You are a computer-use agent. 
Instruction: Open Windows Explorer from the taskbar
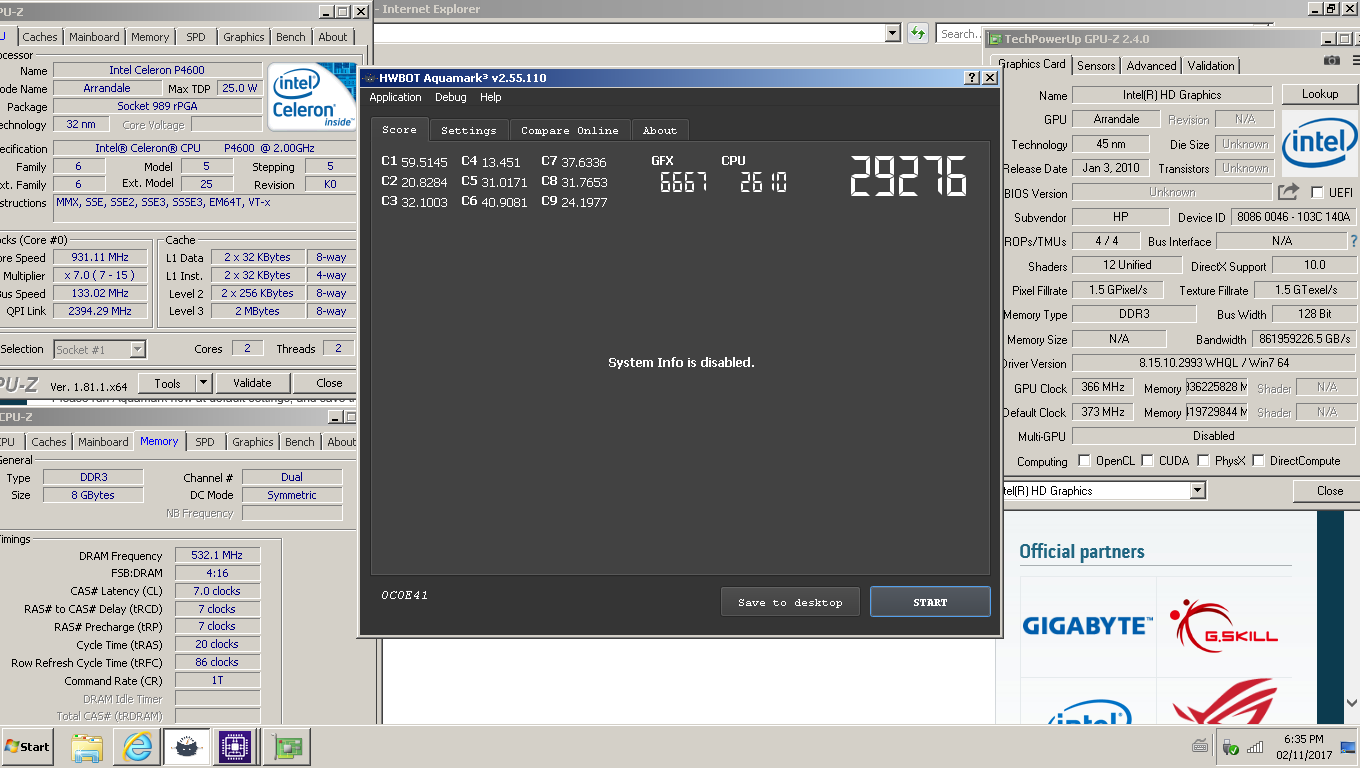[87, 747]
